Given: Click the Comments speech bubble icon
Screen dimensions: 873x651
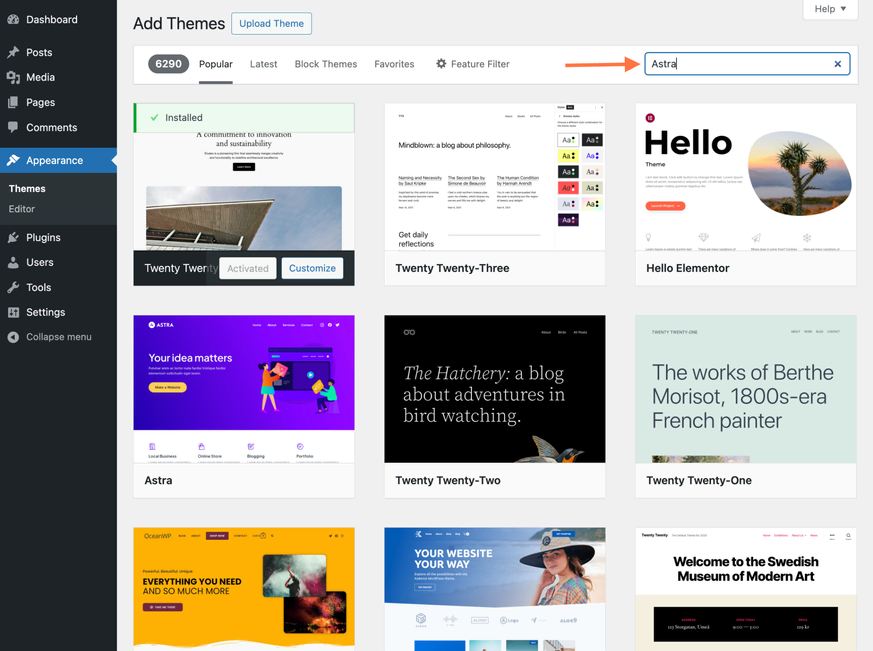Looking at the screenshot, I should 13,127.
